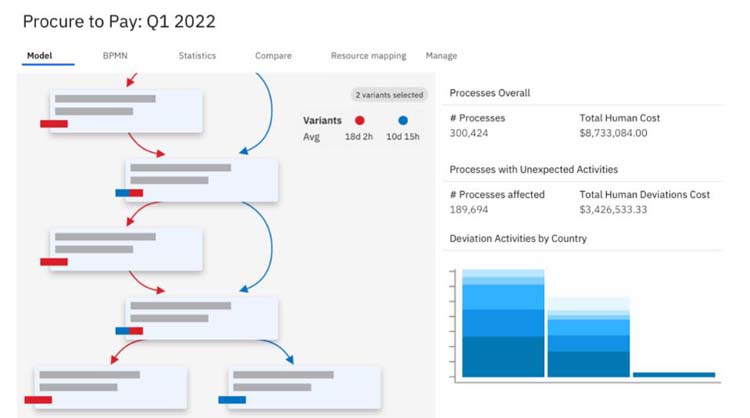
Task: Click the middle stacked bar in country chart
Action: click(x=588, y=337)
